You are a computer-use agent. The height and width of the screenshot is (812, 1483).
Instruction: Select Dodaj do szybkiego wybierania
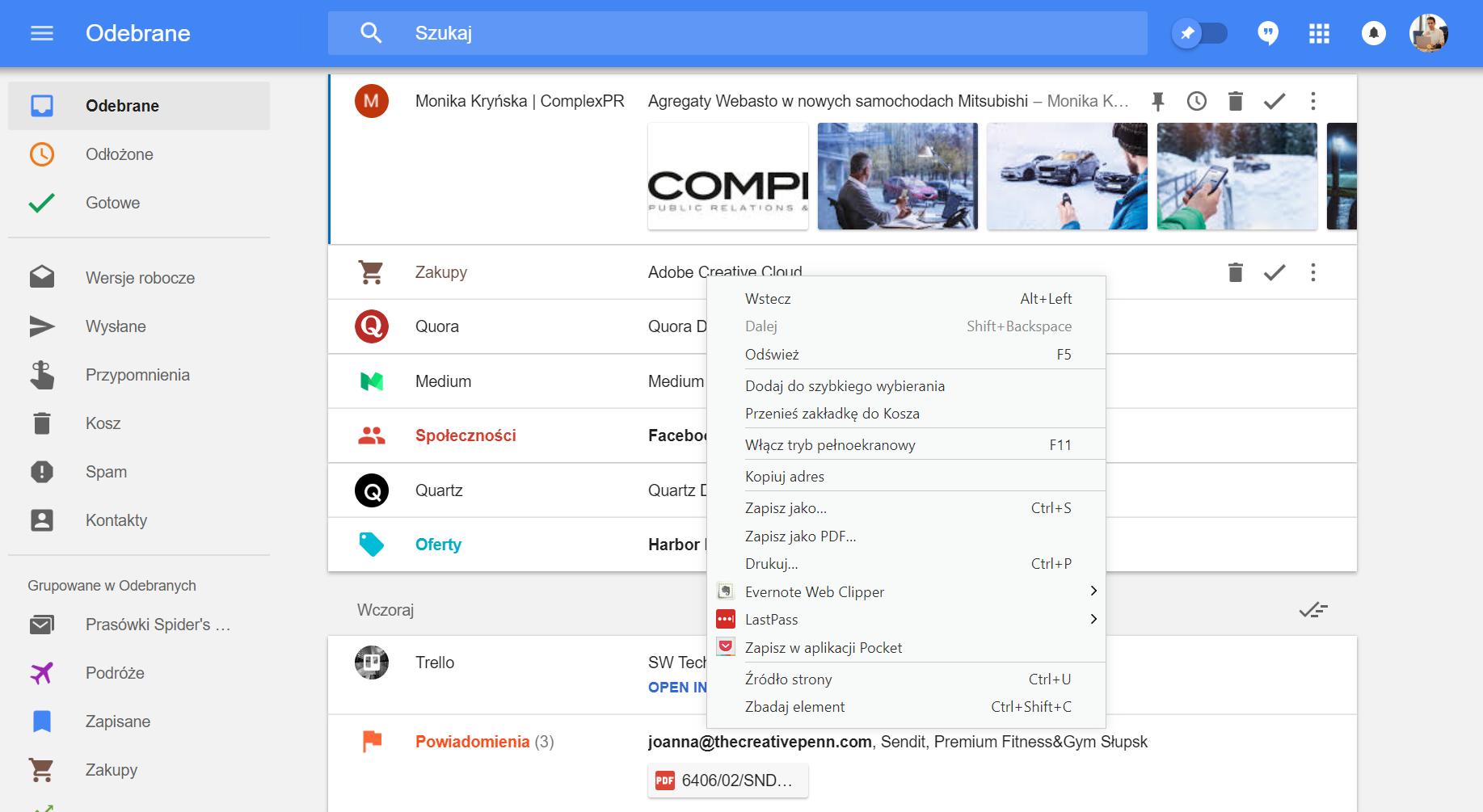[906, 386]
